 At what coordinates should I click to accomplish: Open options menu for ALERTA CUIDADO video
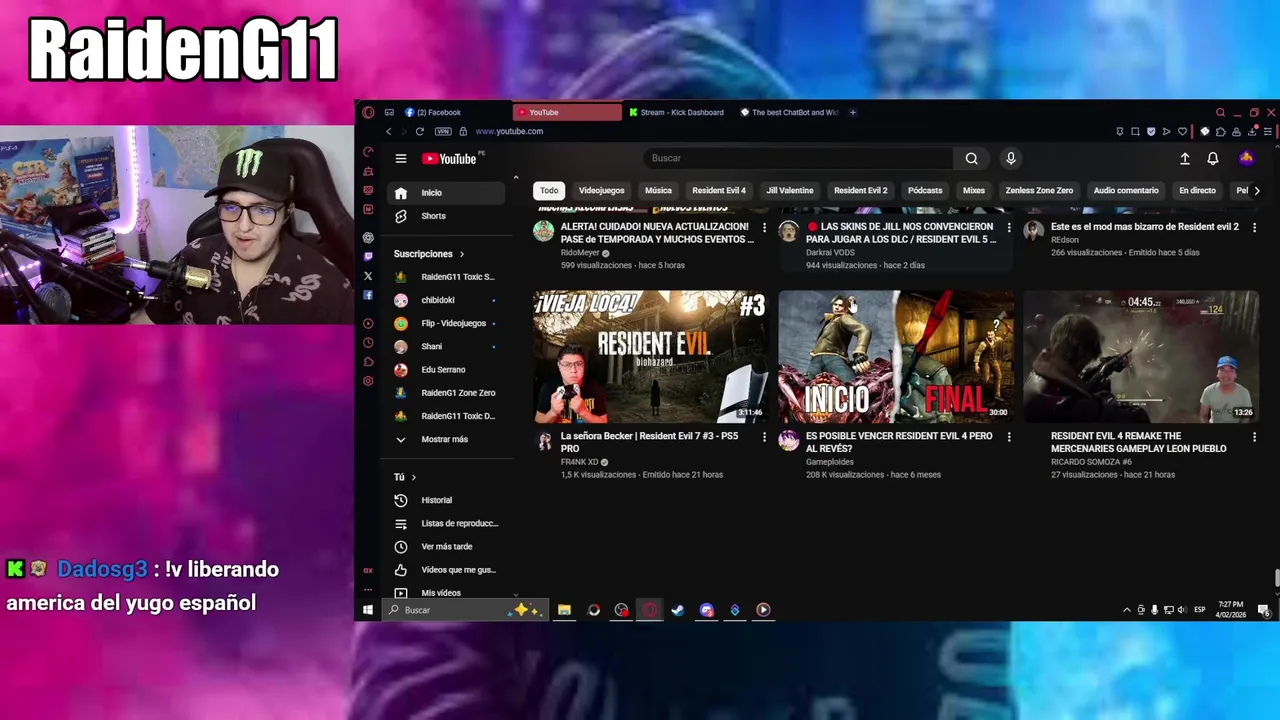pos(765,228)
